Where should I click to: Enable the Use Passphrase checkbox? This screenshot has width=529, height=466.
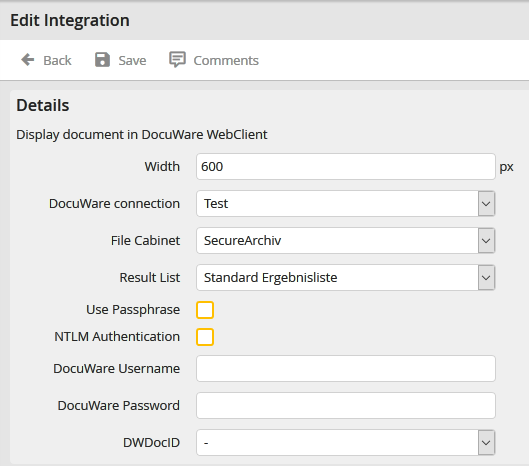(205, 310)
